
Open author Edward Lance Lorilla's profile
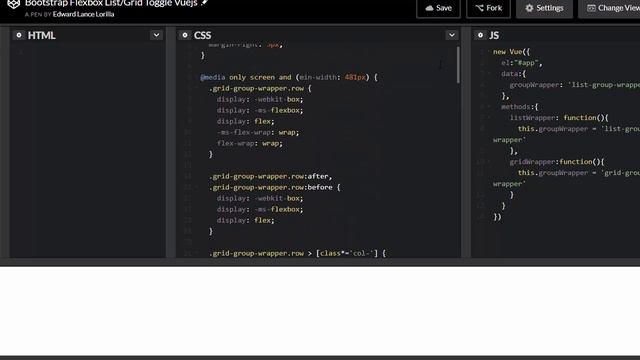coord(83,14)
